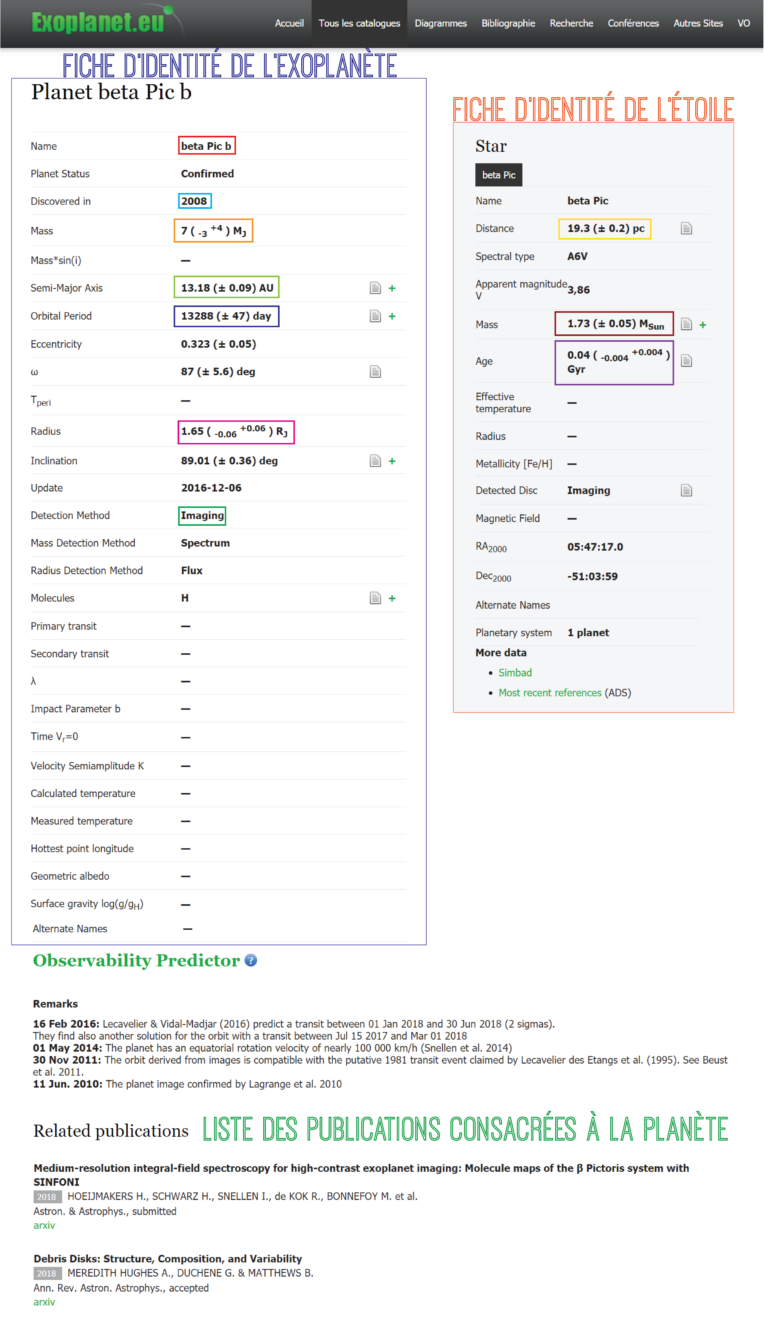Viewport: 768px width, 1324px height.
Task: Click the beta Pic star tab
Action: pos(498,175)
